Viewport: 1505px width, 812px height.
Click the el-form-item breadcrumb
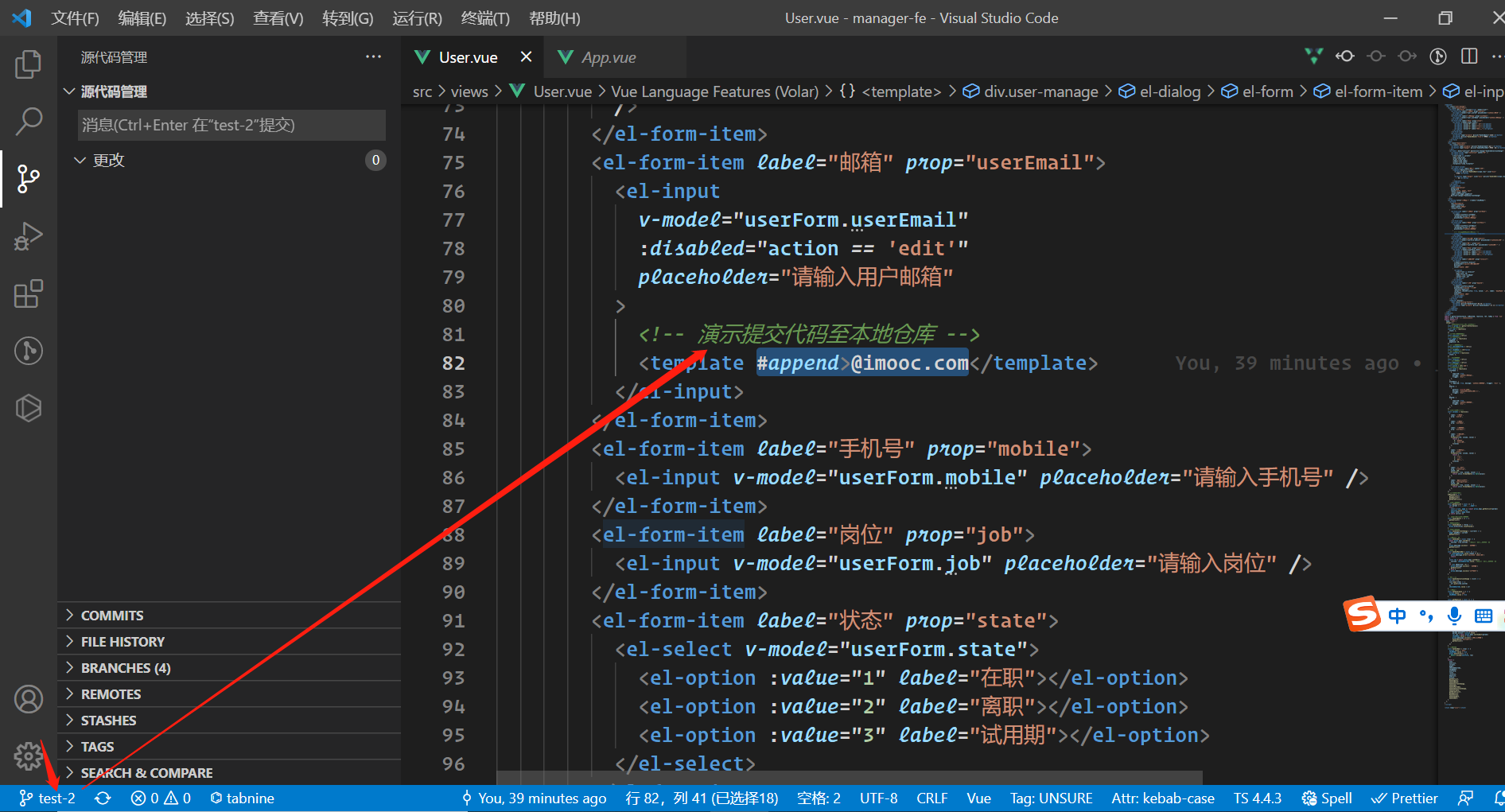tap(1368, 91)
